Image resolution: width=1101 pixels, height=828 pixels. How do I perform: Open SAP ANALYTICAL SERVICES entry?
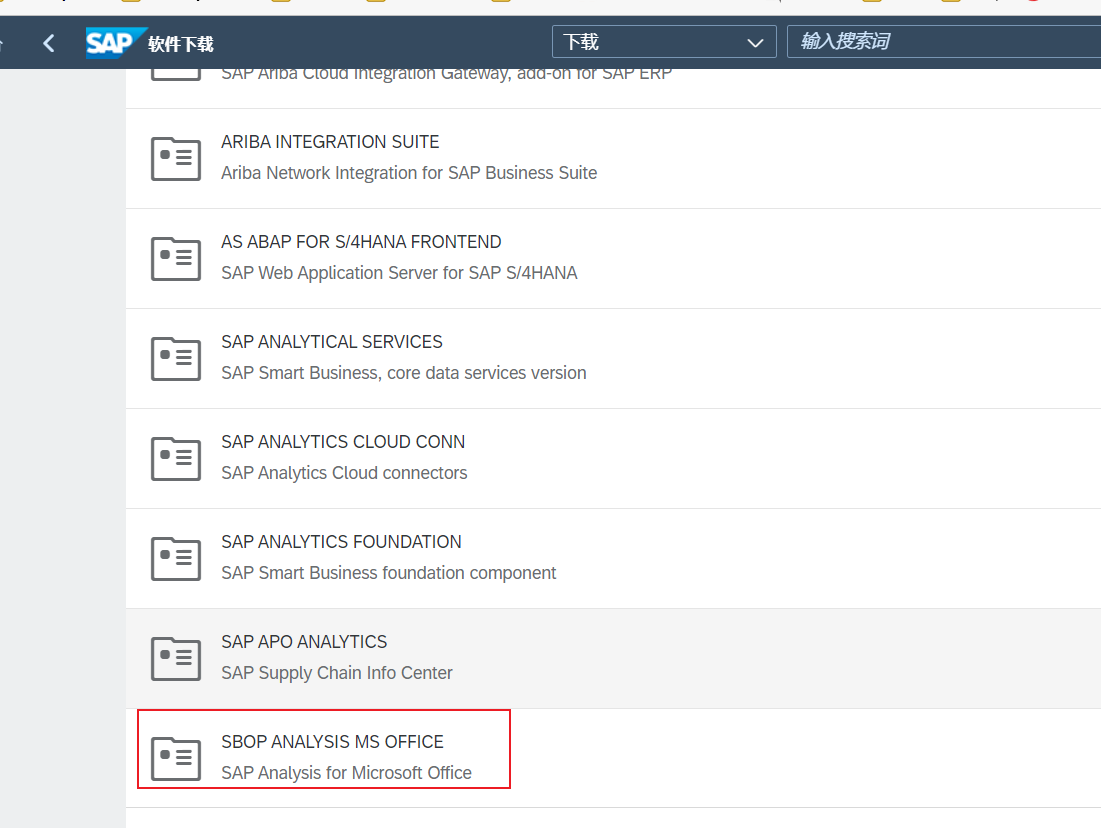click(331, 342)
